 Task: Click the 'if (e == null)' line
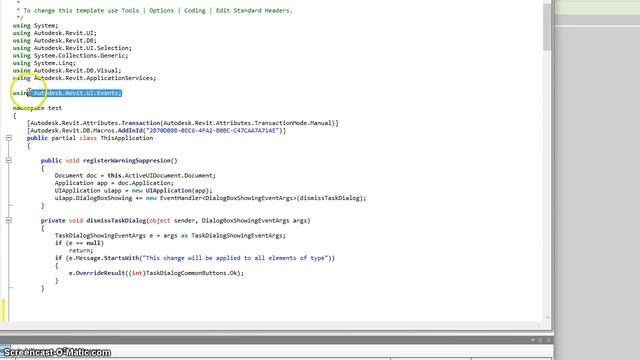79,243
